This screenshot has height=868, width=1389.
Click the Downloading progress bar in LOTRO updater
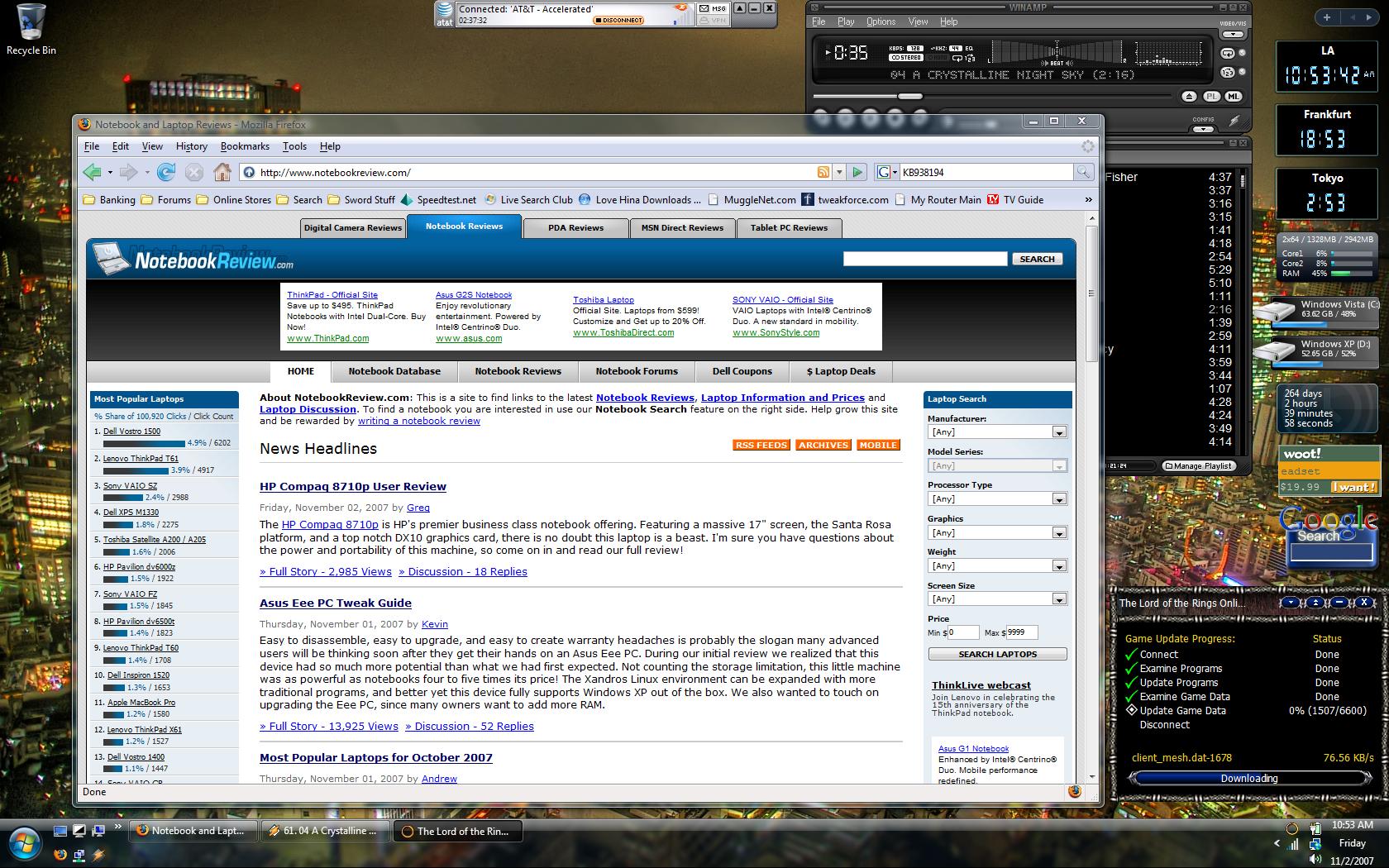pyautogui.click(x=1249, y=778)
